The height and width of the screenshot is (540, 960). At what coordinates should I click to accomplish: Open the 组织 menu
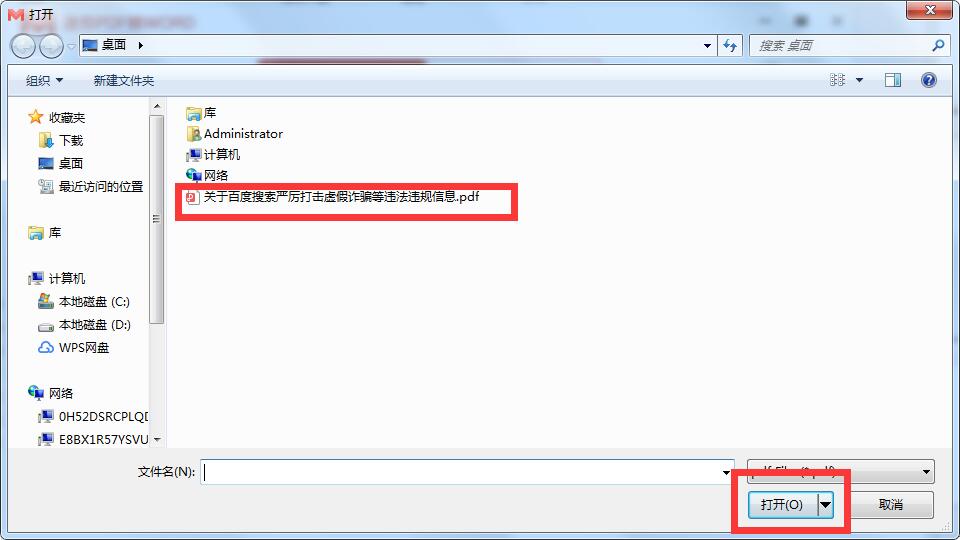(x=44, y=80)
